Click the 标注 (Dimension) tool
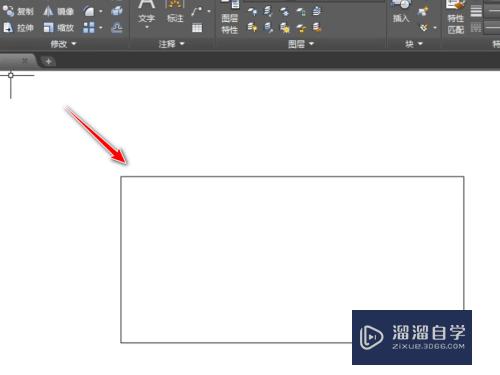Viewport: 500px width, 375px height. (x=175, y=11)
